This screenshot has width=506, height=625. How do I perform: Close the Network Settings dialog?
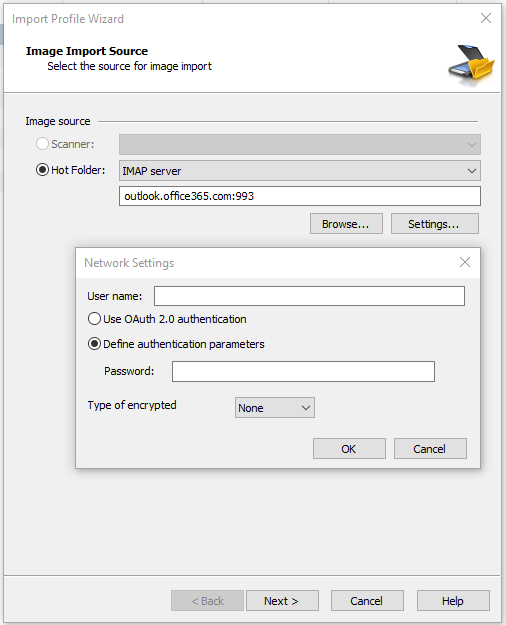pos(465,262)
